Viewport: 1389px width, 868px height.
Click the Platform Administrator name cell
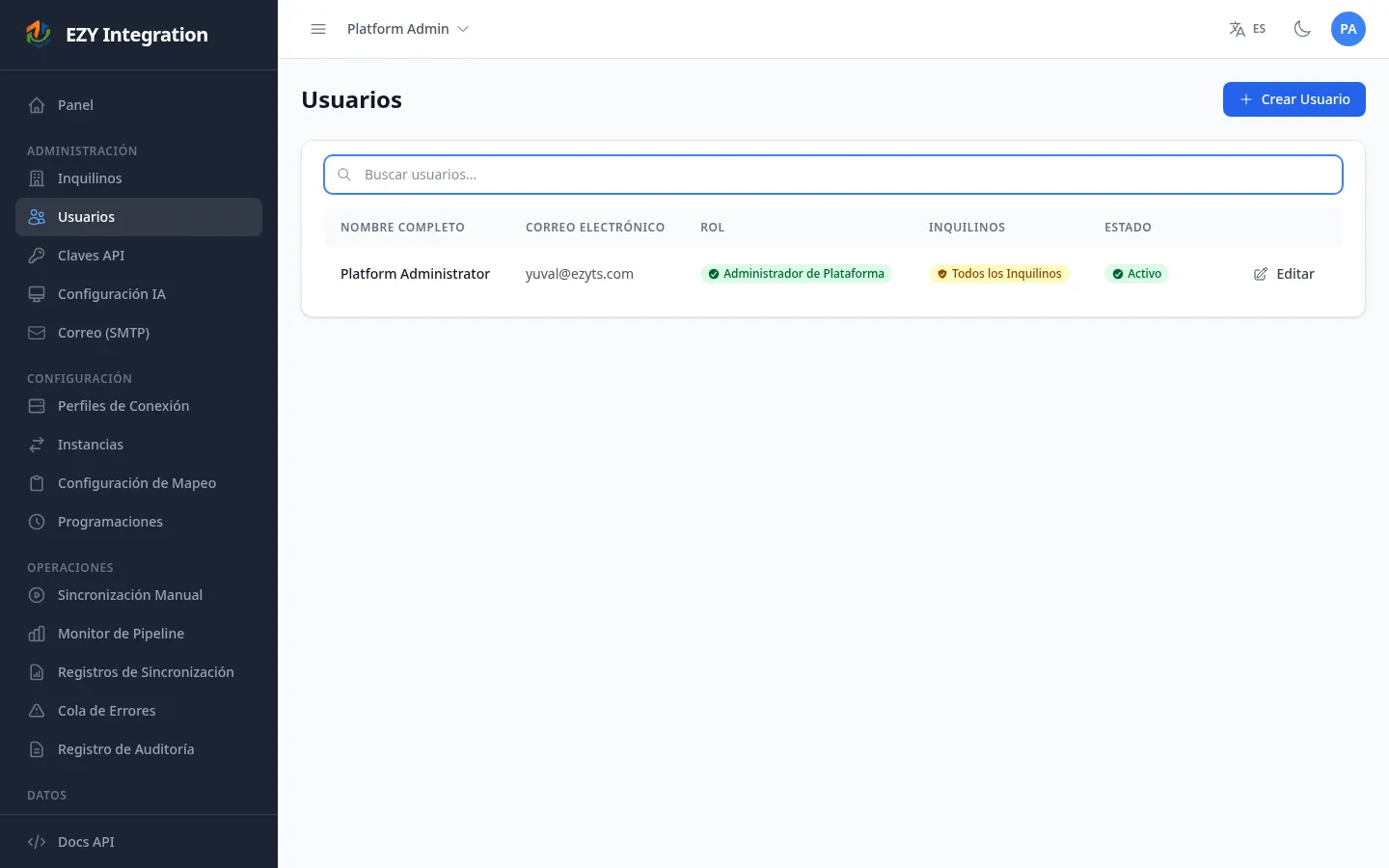coord(415,274)
